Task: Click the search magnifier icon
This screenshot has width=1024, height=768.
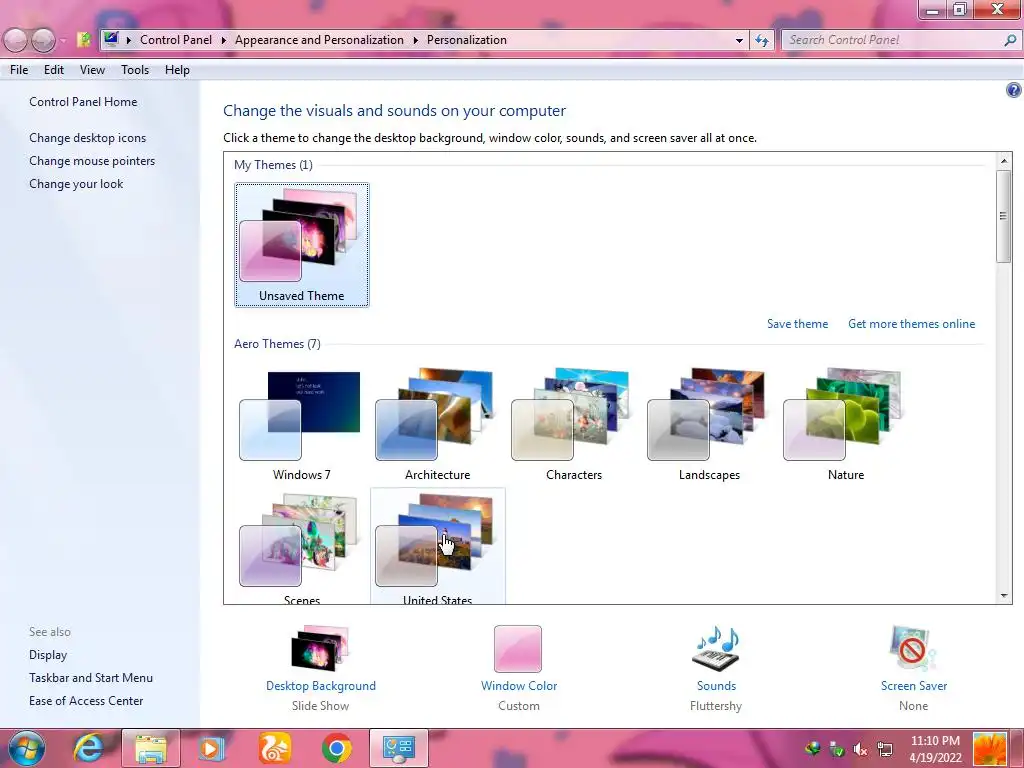Action: pyautogui.click(x=1010, y=40)
